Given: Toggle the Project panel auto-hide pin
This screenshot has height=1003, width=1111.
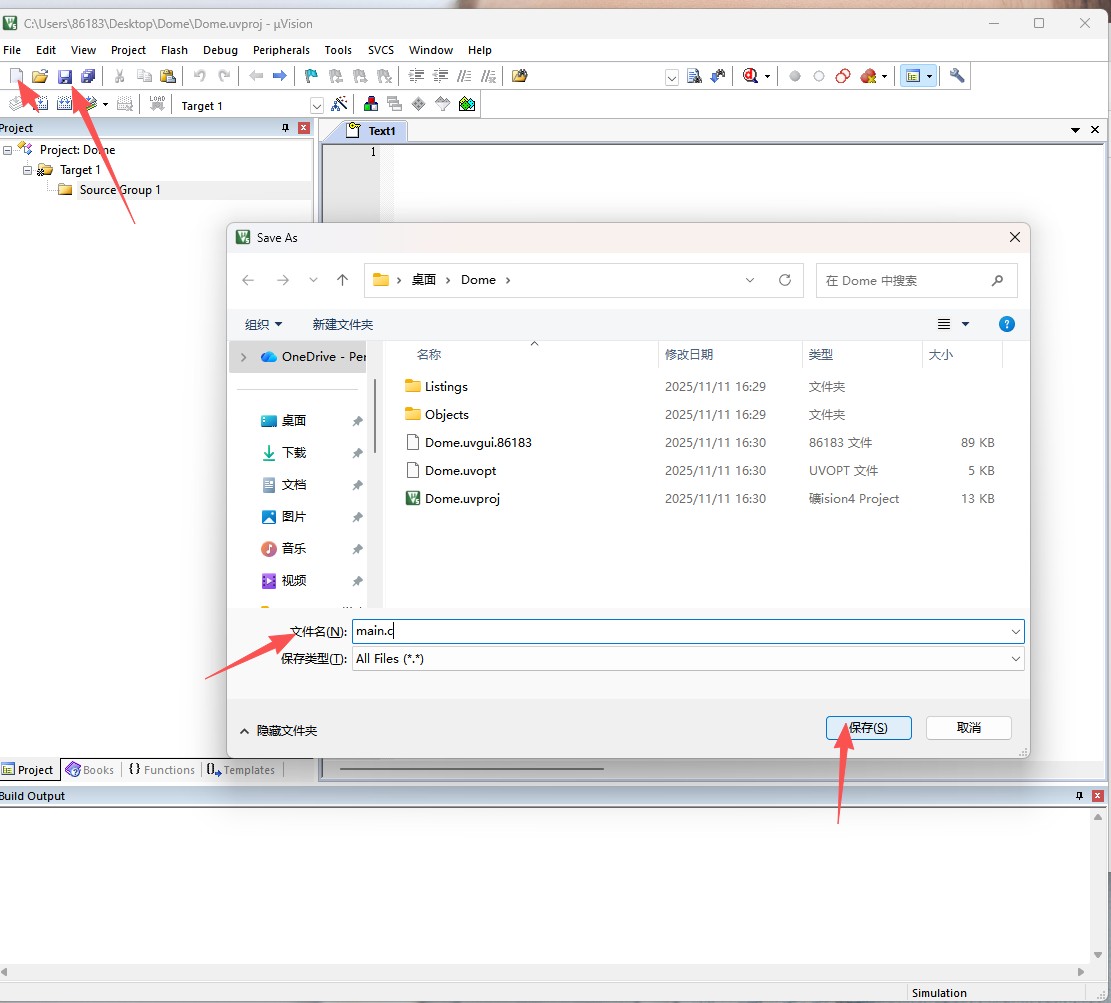Looking at the screenshot, I should (285, 128).
